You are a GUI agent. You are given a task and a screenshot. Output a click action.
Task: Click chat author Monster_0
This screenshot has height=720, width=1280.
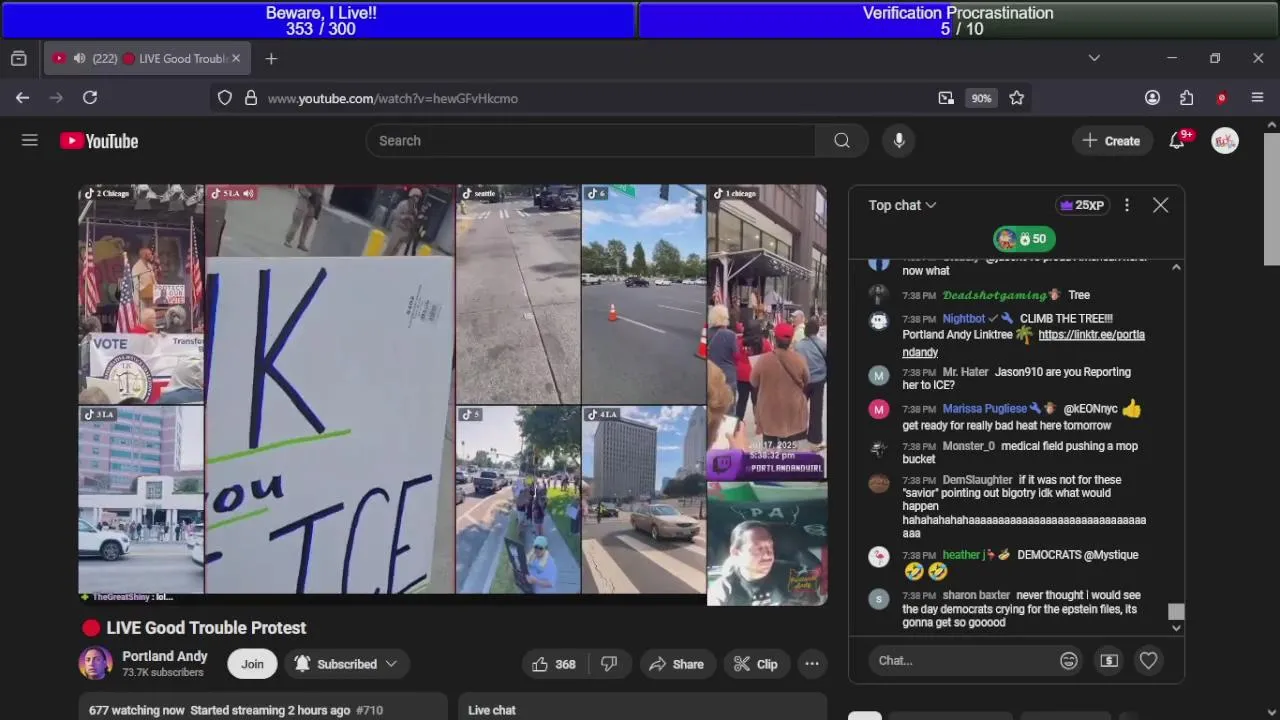pos(969,446)
